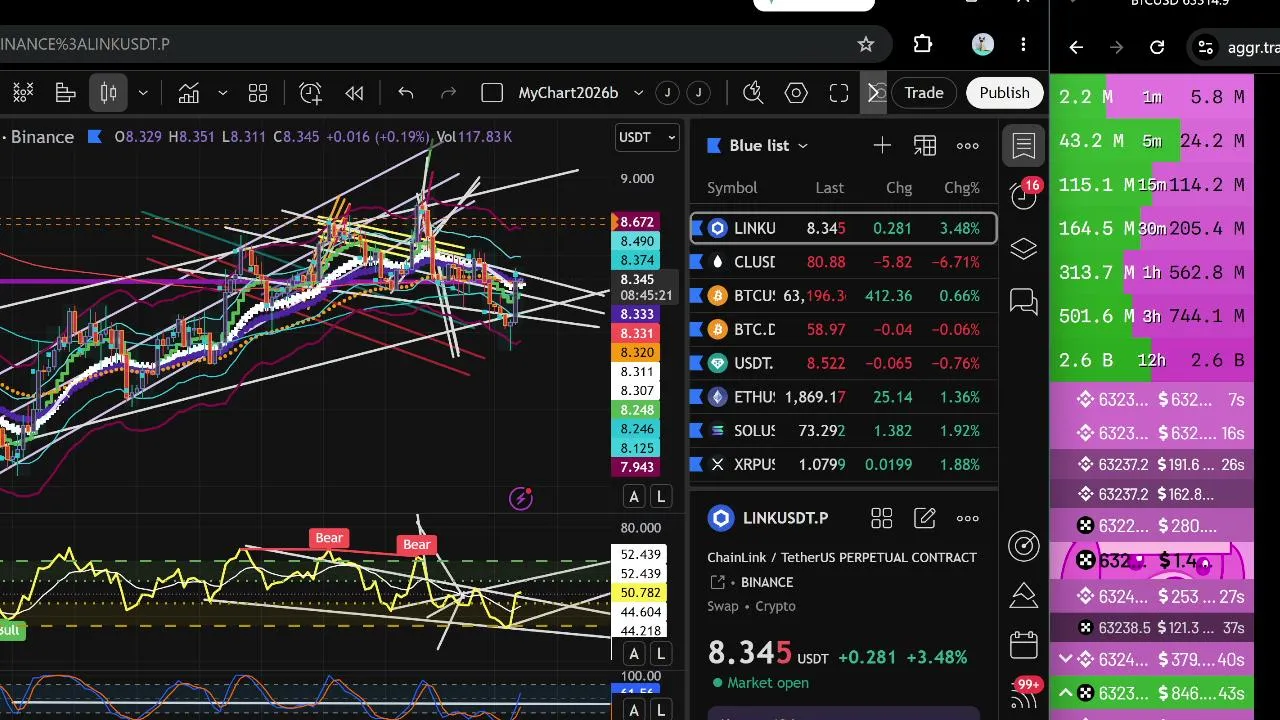Open the dropdown arrow beside MyChart2026b

tap(638, 93)
